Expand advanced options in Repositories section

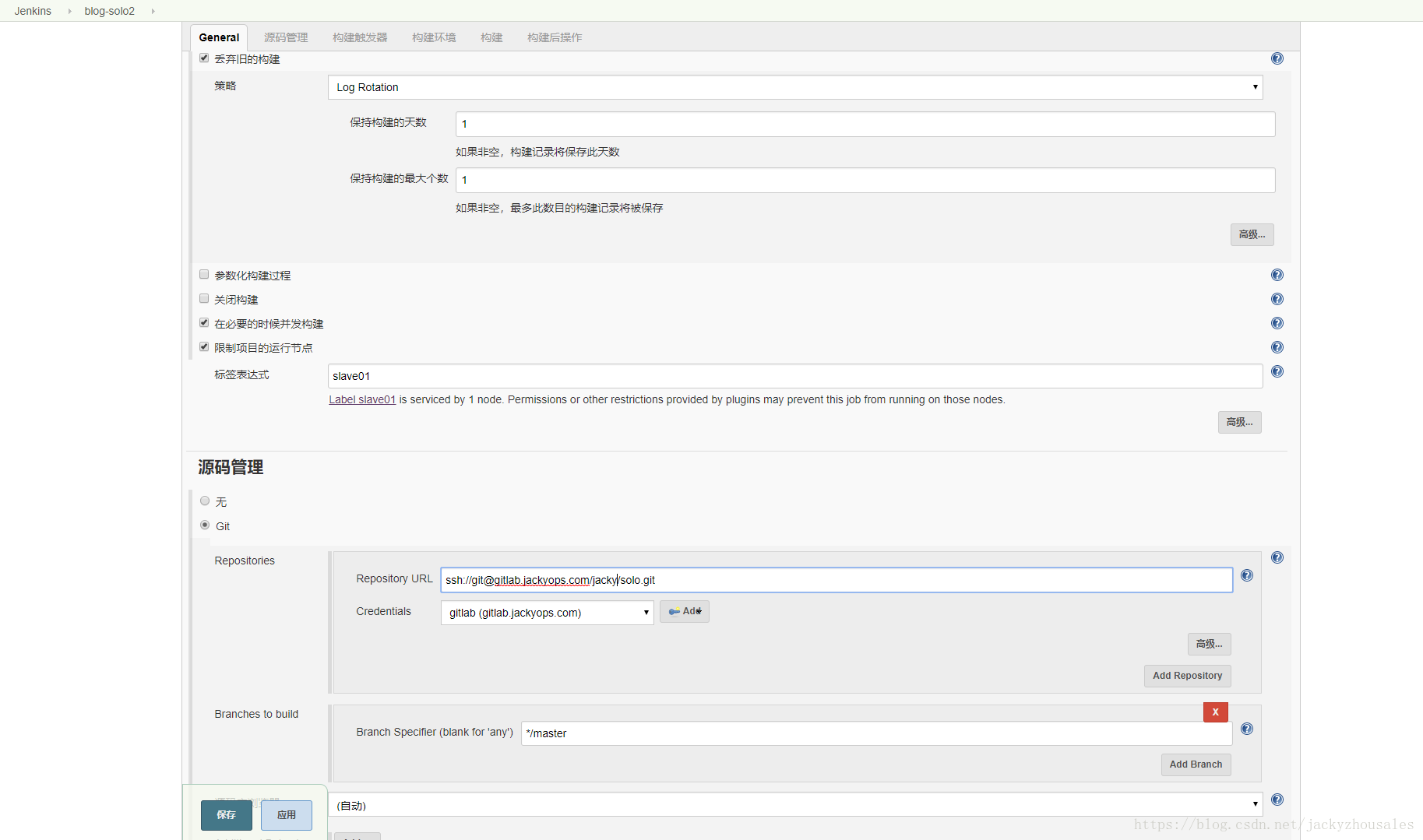pyautogui.click(x=1209, y=644)
